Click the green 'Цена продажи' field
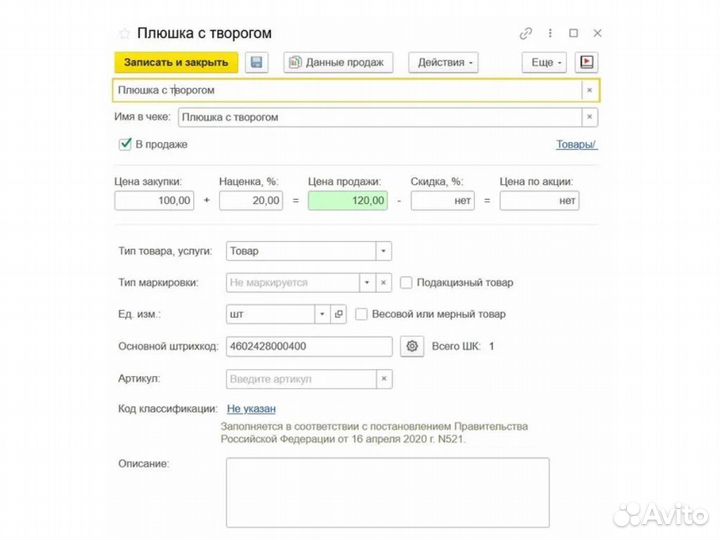Screen dimensions: 720x540 point(348,201)
